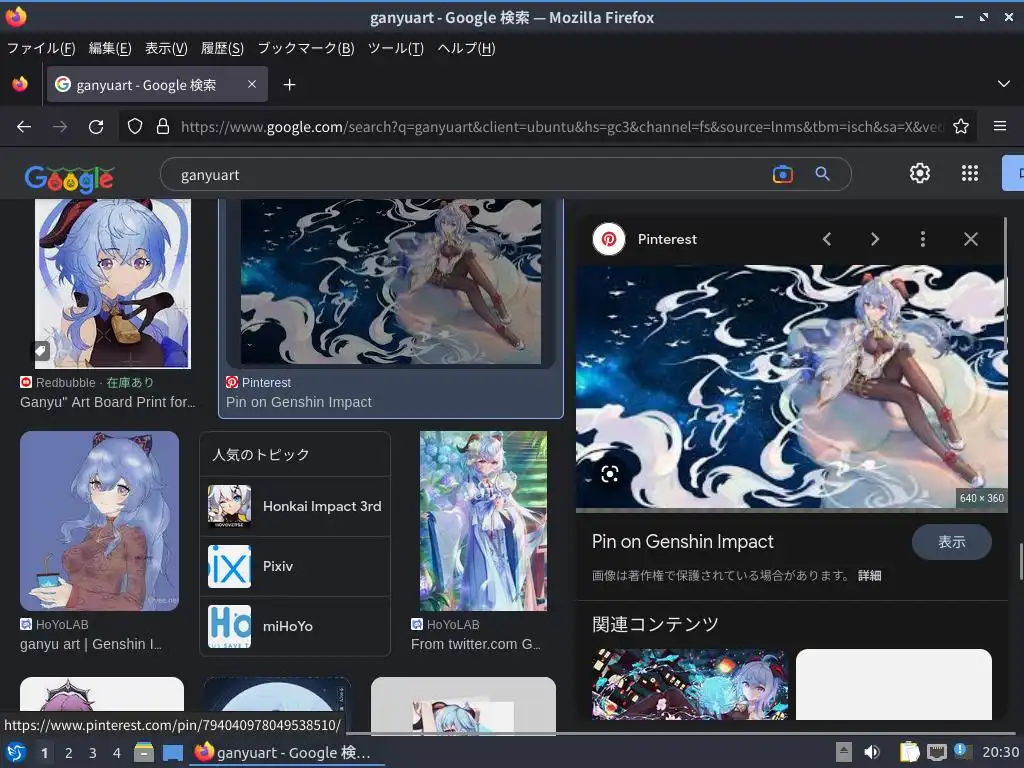
Task: Open HoYoLAB ganyu art result link
Action: (x=91, y=644)
